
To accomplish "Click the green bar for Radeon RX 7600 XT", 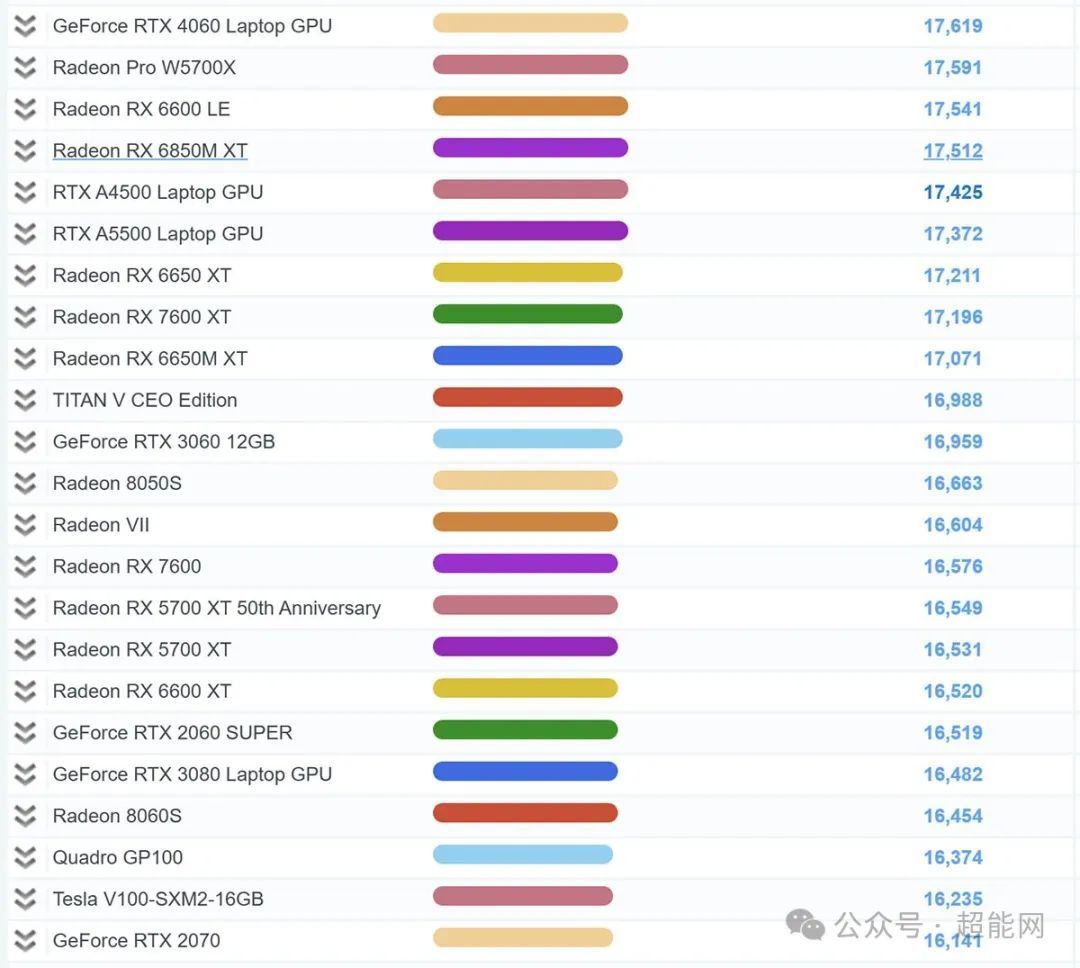I will pyautogui.click(x=528, y=314).
